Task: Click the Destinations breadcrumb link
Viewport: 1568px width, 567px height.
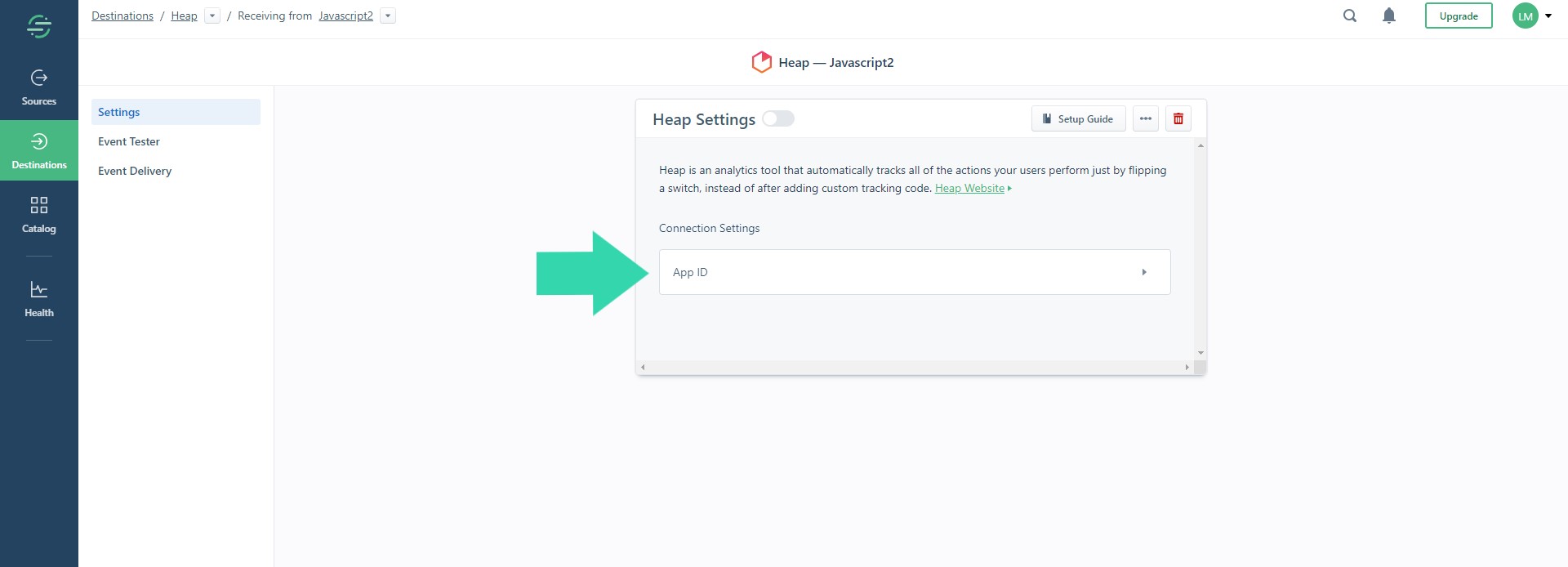Action: [122, 16]
